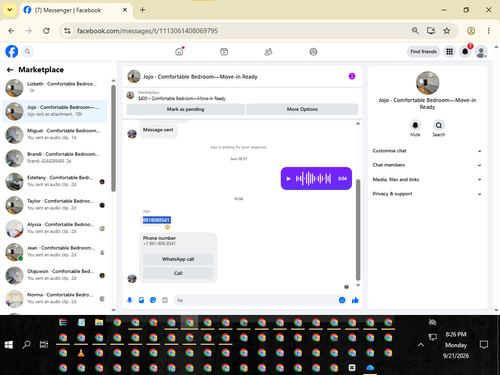Expand the Chat members section
This screenshot has height=375, width=500.
pos(427,165)
